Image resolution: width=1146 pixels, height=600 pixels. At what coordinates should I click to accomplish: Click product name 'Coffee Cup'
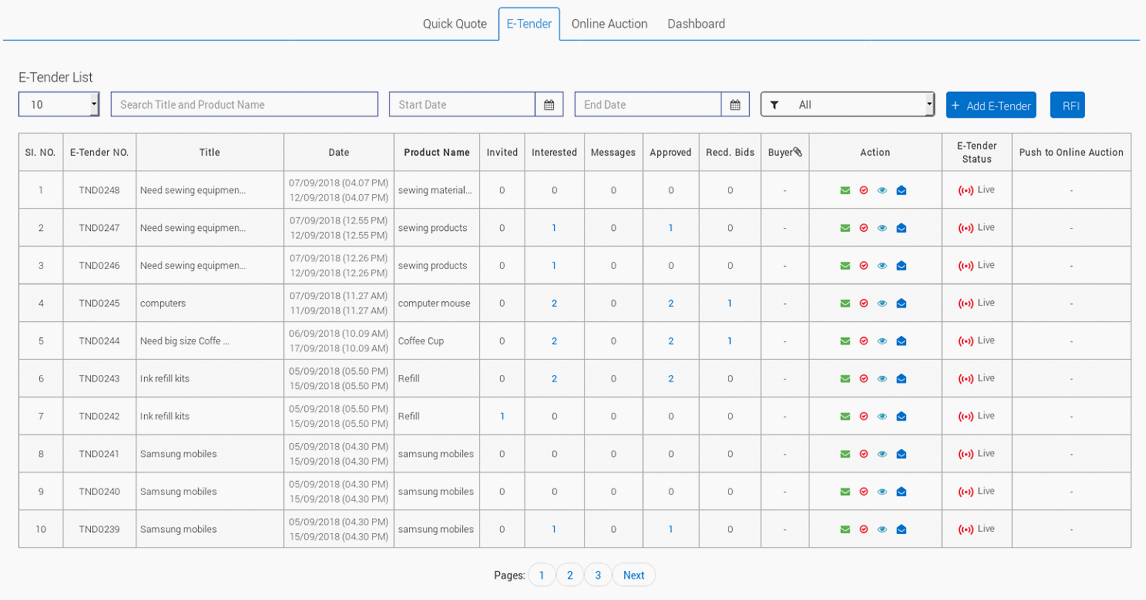421,341
